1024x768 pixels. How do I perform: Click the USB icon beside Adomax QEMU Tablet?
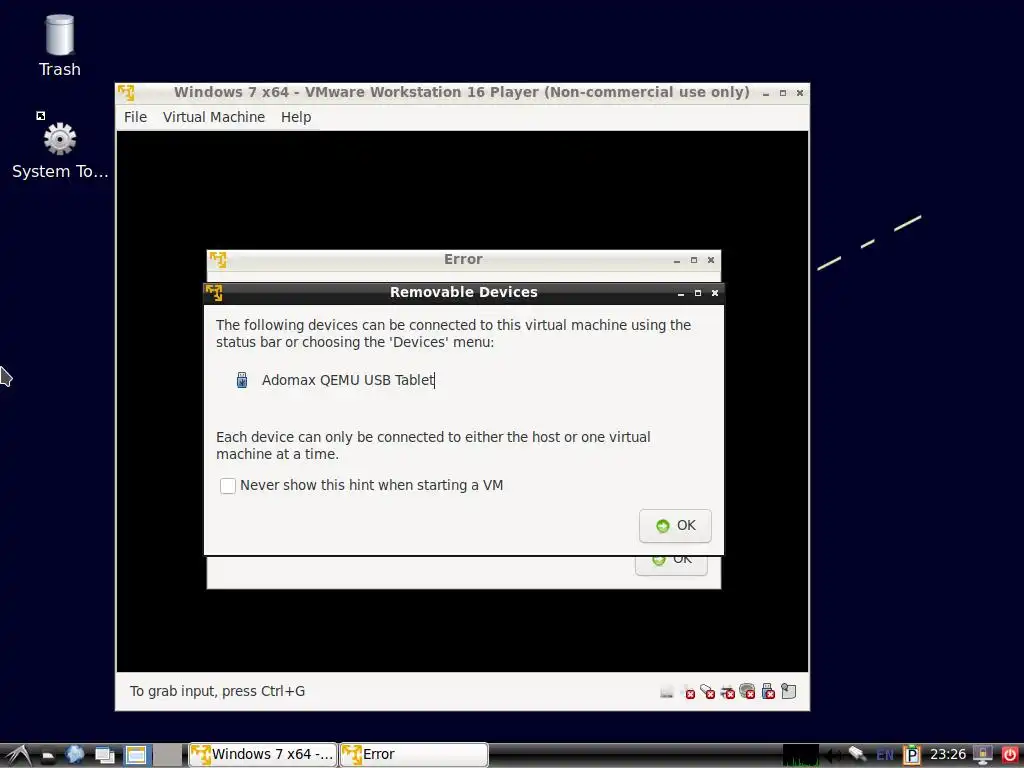[242, 380]
